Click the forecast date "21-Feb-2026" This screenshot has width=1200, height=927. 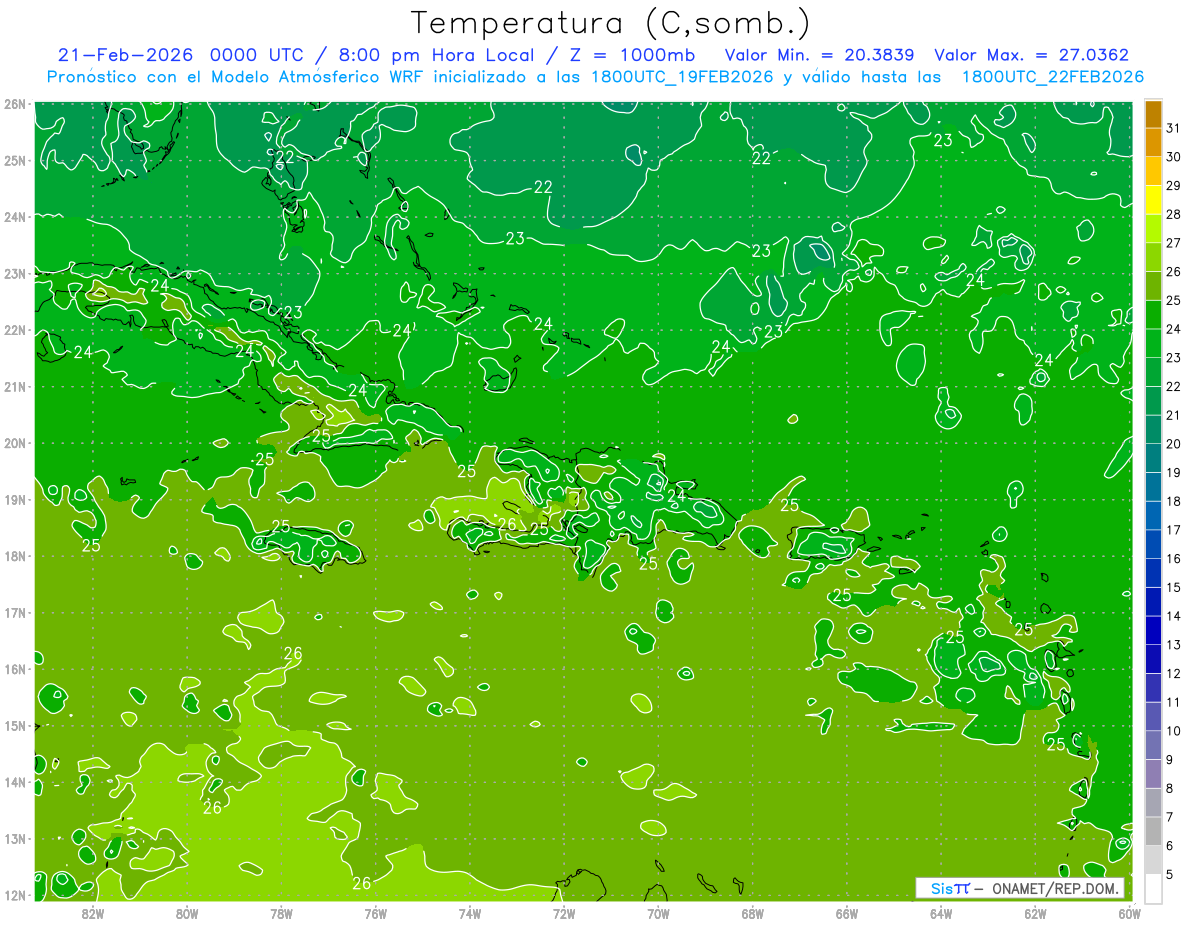click(126, 55)
